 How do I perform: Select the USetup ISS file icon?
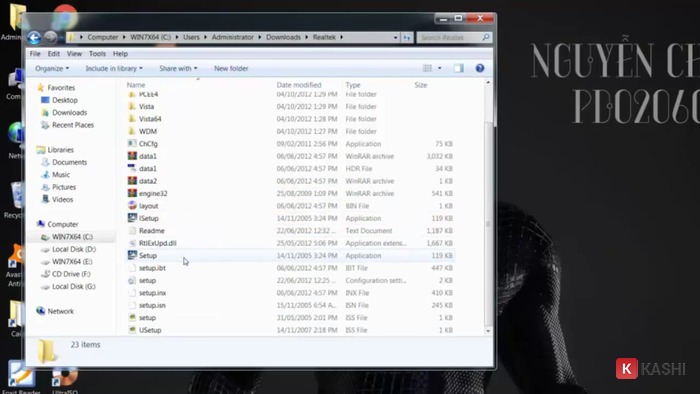[132, 330]
